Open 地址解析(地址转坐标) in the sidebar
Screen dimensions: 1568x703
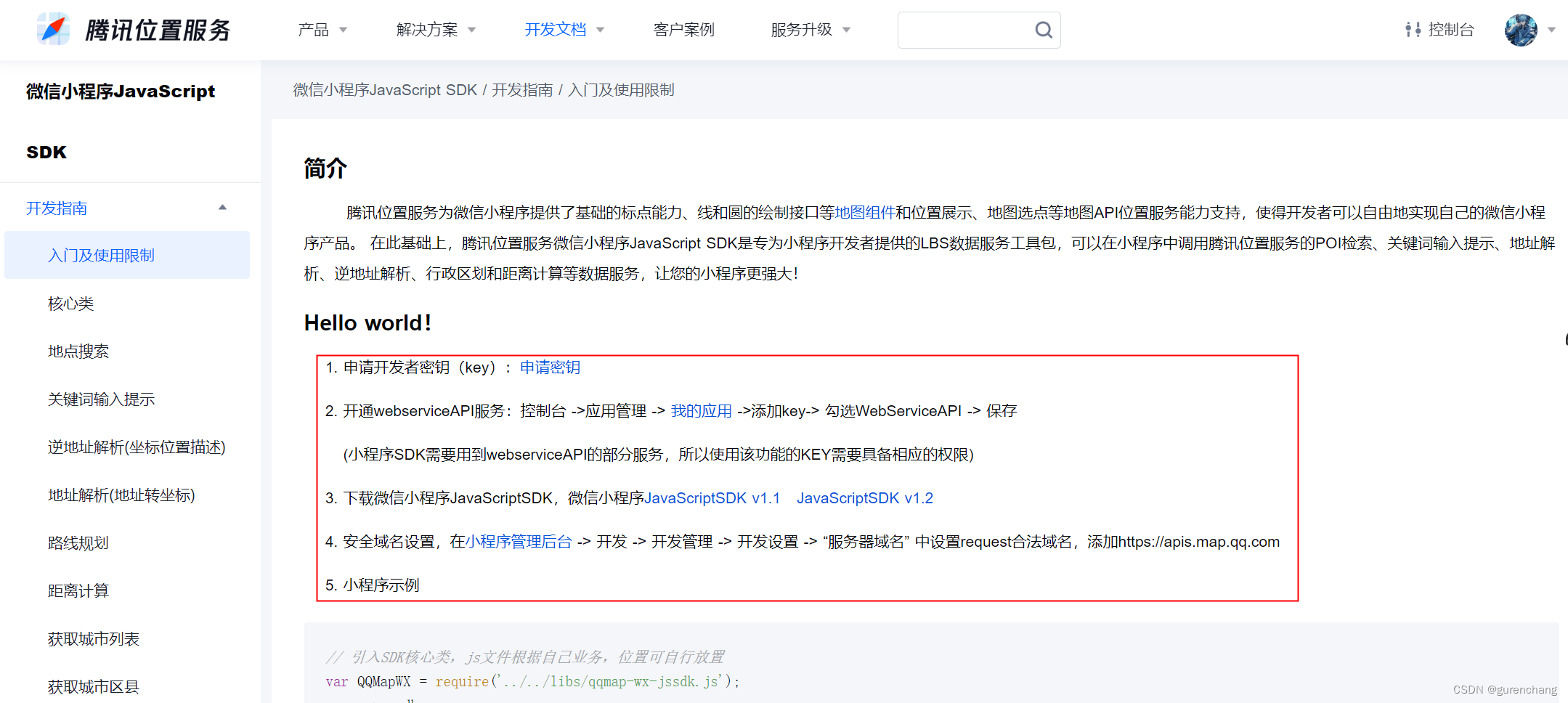click(x=121, y=495)
